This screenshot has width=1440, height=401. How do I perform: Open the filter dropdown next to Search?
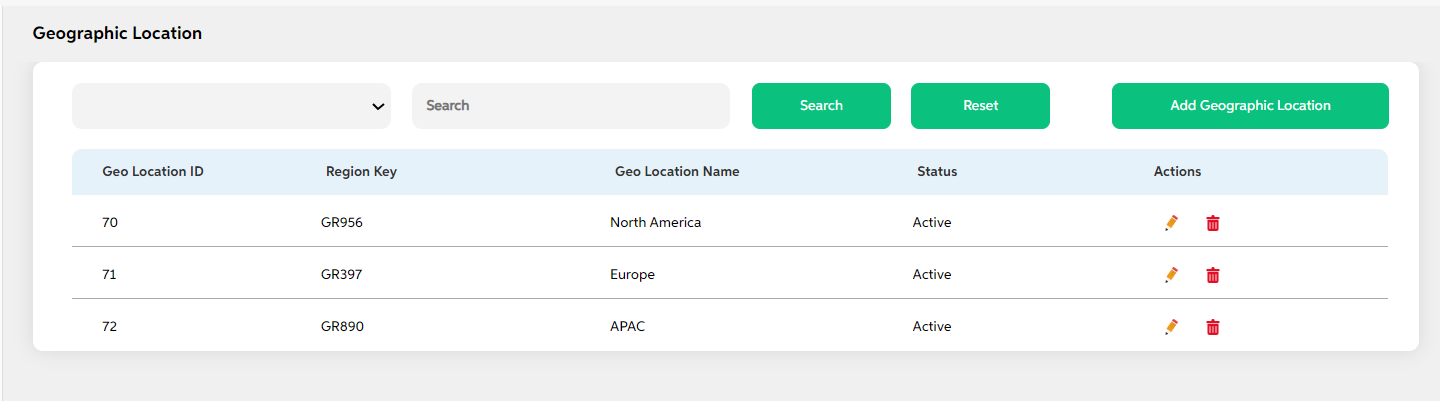[x=231, y=106]
